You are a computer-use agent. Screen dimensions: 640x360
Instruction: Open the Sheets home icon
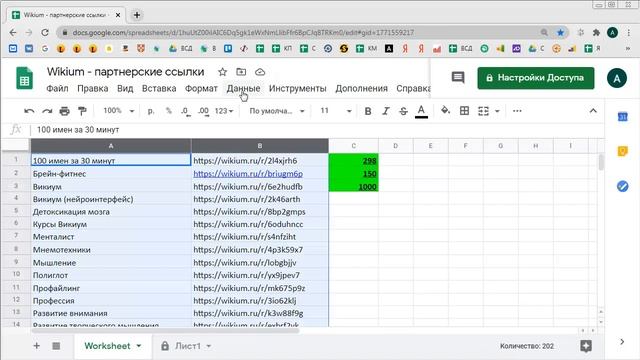click(24, 78)
